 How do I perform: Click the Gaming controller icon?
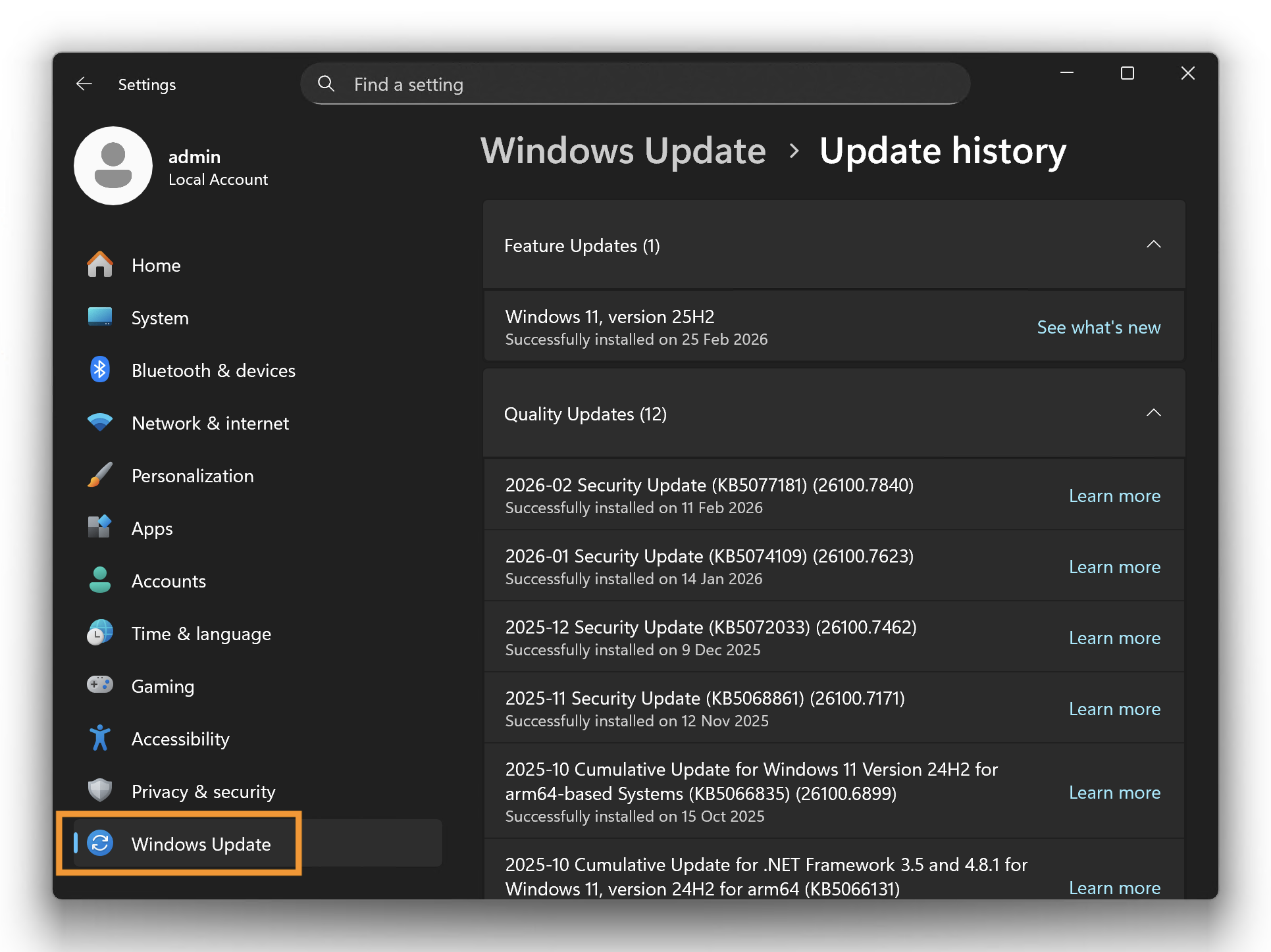100,686
